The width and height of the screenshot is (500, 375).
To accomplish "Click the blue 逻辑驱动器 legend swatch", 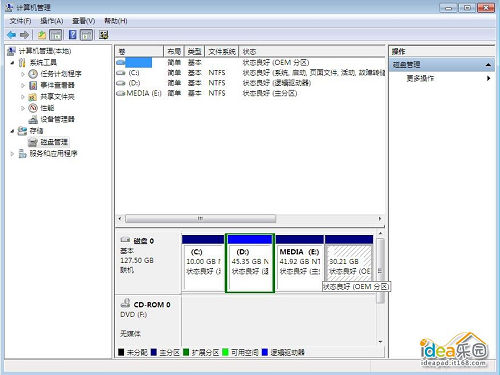I will pos(265,352).
